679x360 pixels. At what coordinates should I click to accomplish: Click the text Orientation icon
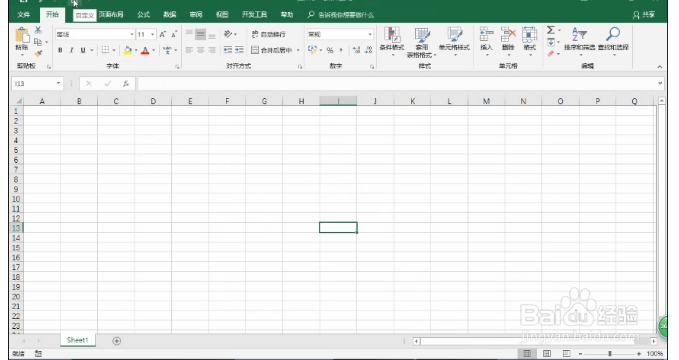[228, 34]
